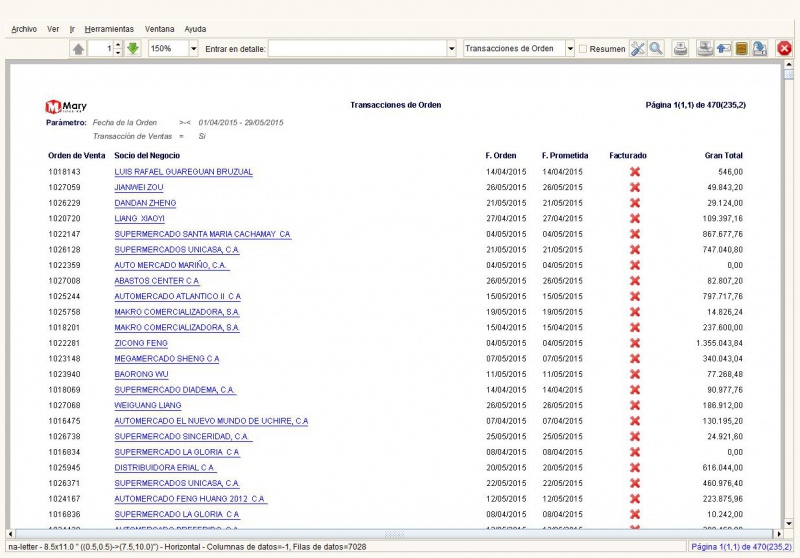This screenshot has width=800, height=558.
Task: Open AUTO MERCADO MARIÑO, C.A. link
Action: coord(171,265)
